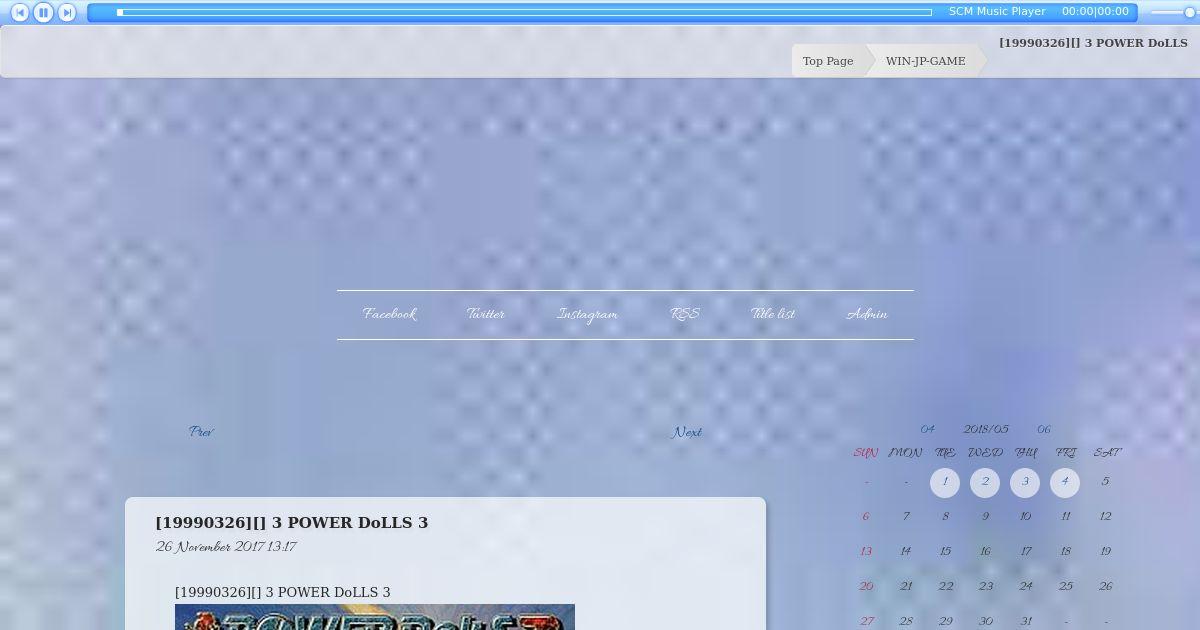
Task: Open calendar day 2 posts
Action: [985, 483]
